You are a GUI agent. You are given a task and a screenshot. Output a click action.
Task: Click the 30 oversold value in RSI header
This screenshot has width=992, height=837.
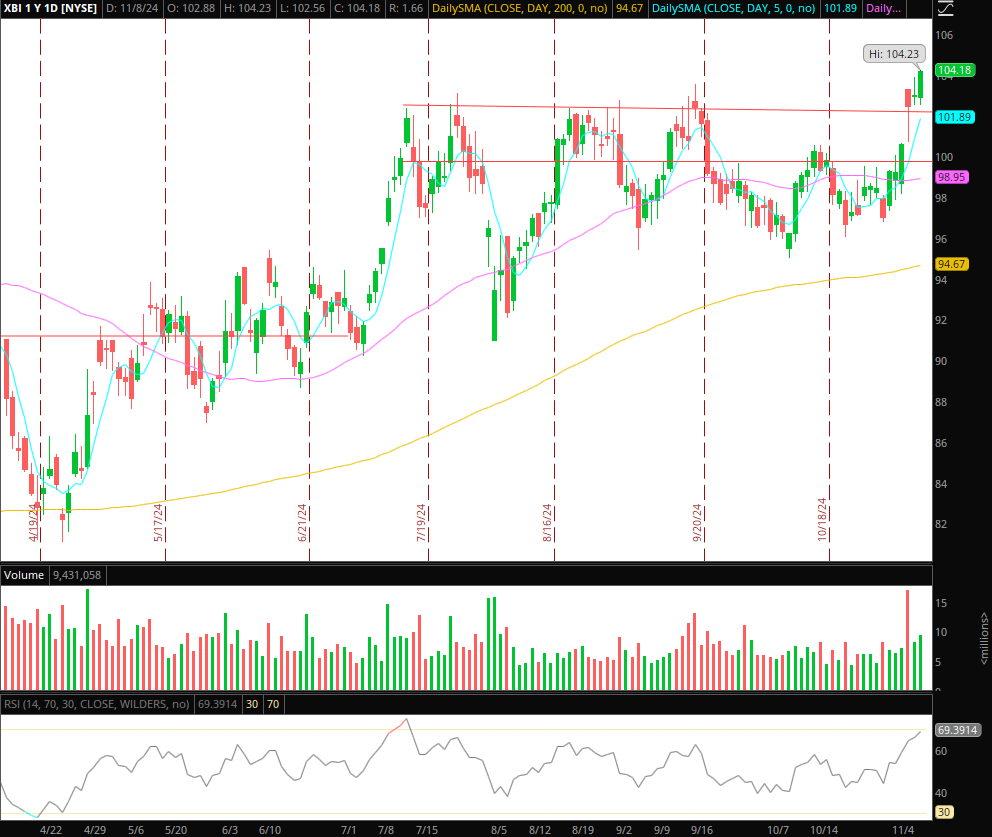(252, 704)
